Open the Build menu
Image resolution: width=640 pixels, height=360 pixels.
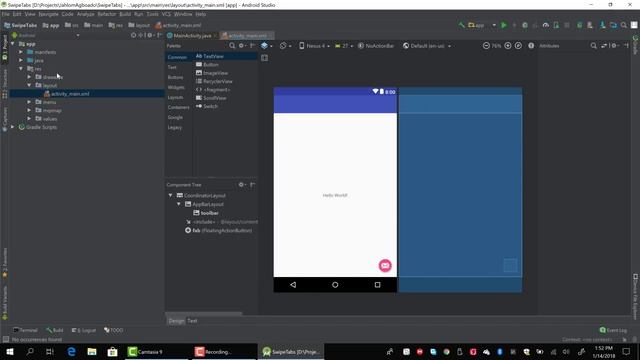(125, 14)
